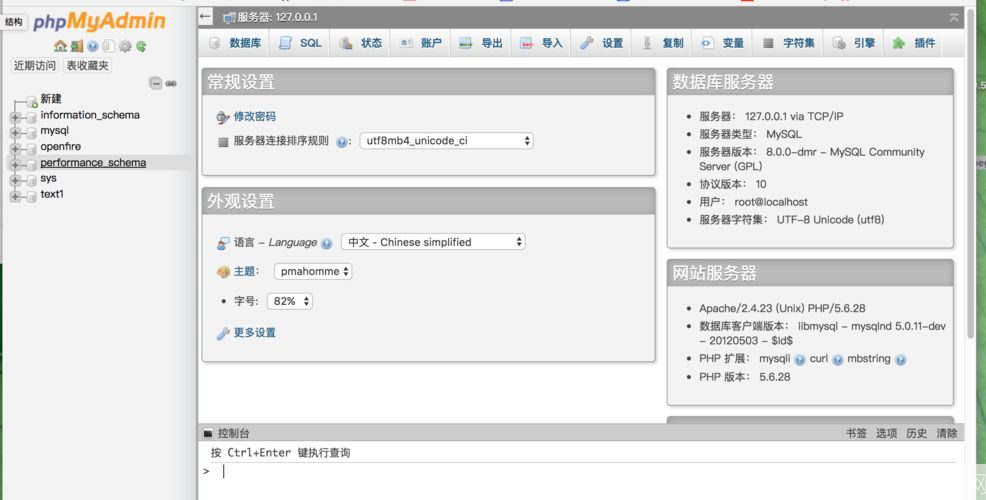This screenshot has width=986, height=500.
Task: Click 选项 in the console bar
Action: [x=886, y=433]
